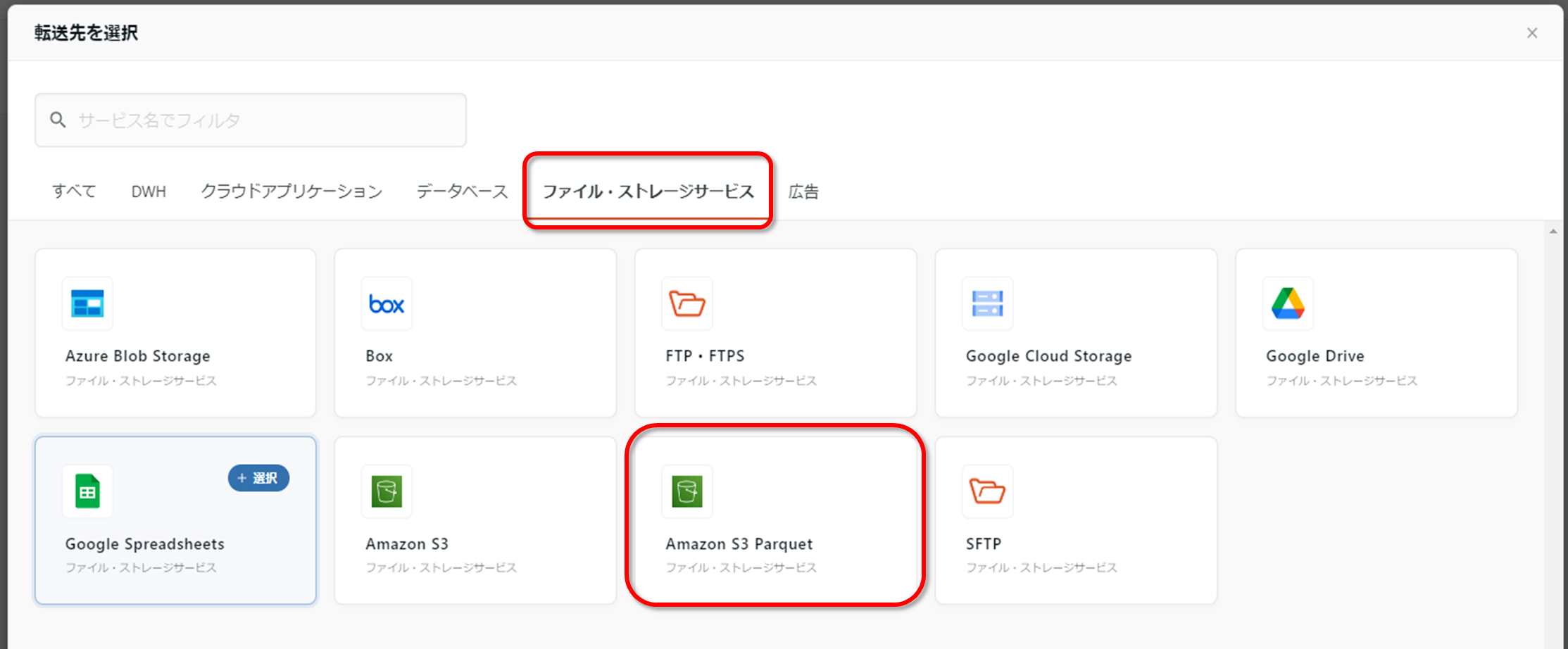Click the Azure Blob Storage icon
The height and width of the screenshot is (649, 1568).
pyautogui.click(x=87, y=303)
